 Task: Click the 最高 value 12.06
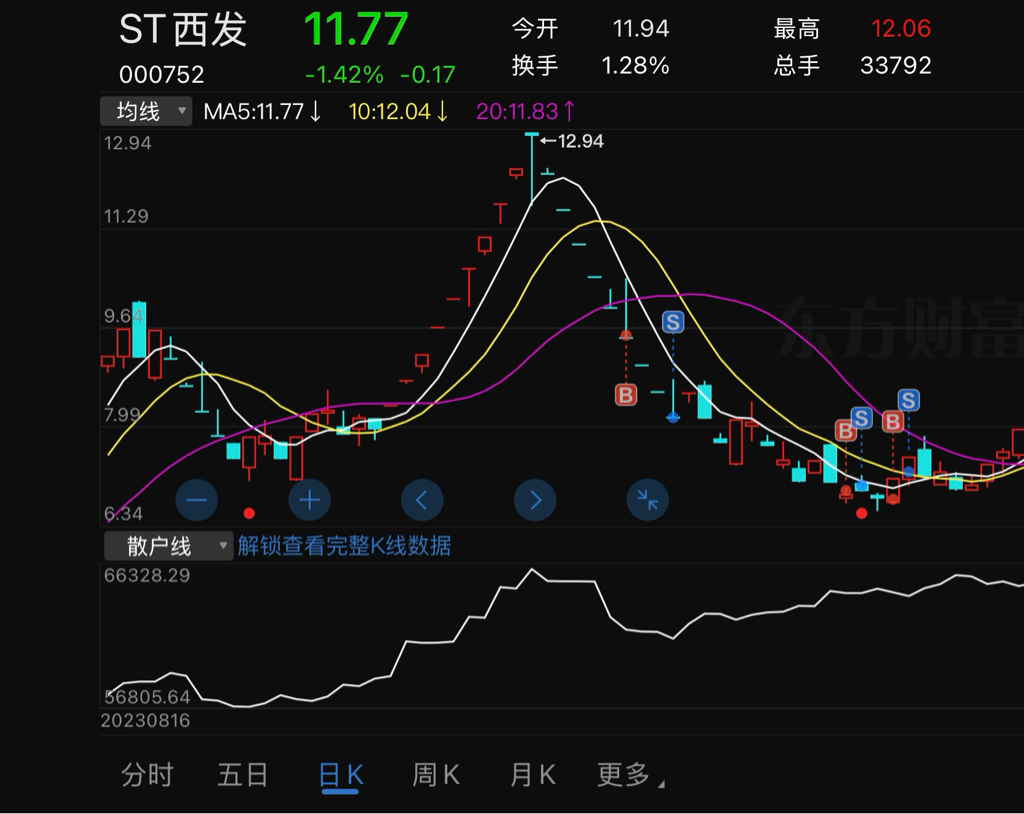[901, 28]
